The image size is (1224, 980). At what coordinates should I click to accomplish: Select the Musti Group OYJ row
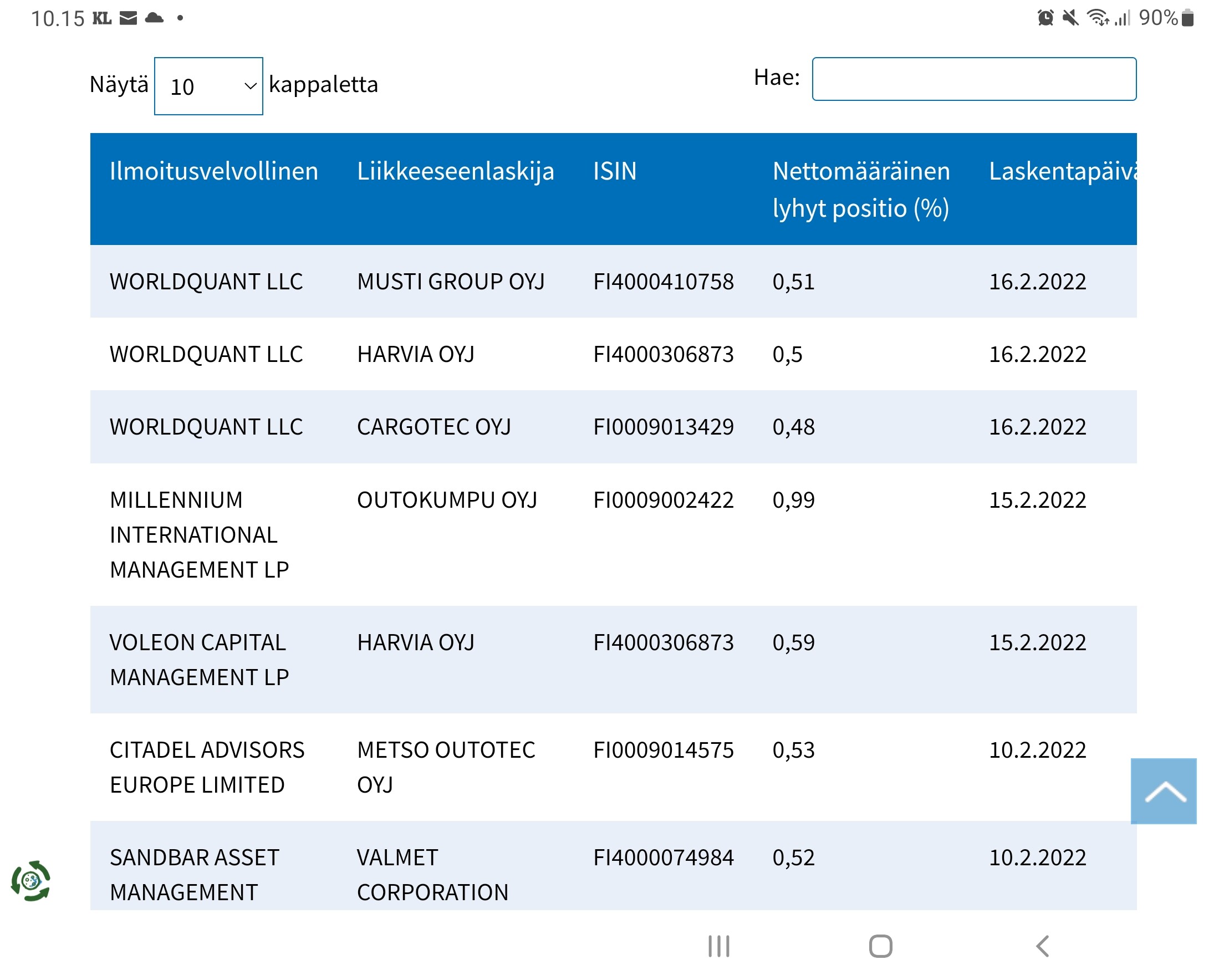(451, 282)
